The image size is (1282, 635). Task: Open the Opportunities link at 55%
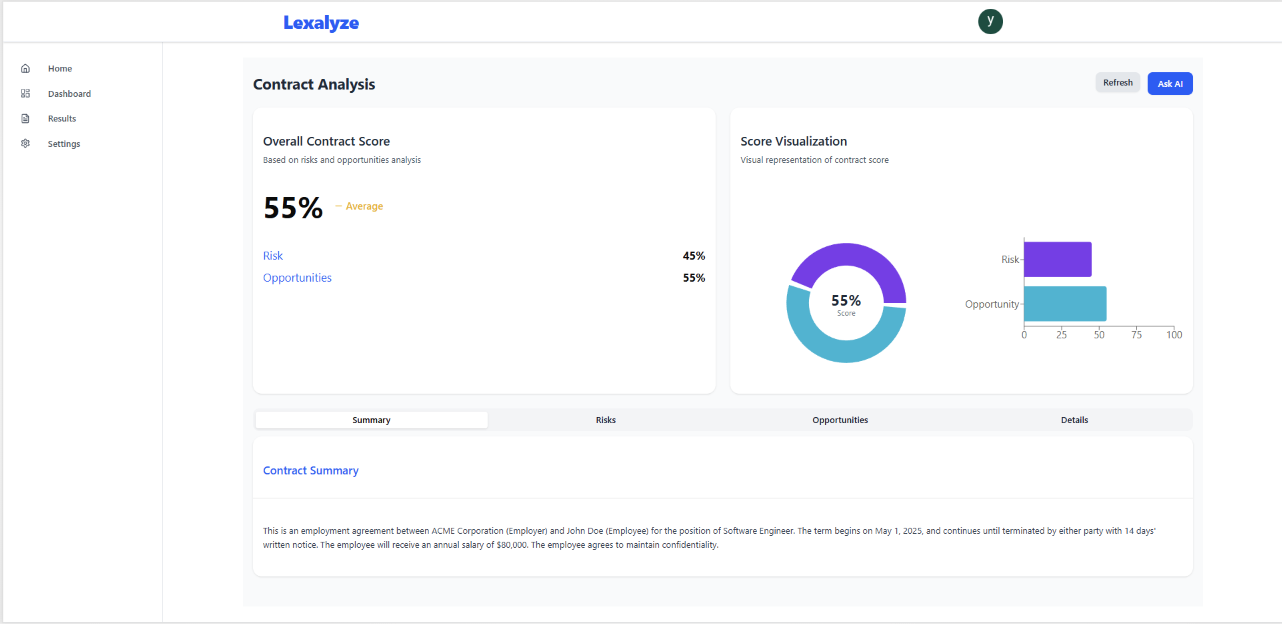click(297, 278)
